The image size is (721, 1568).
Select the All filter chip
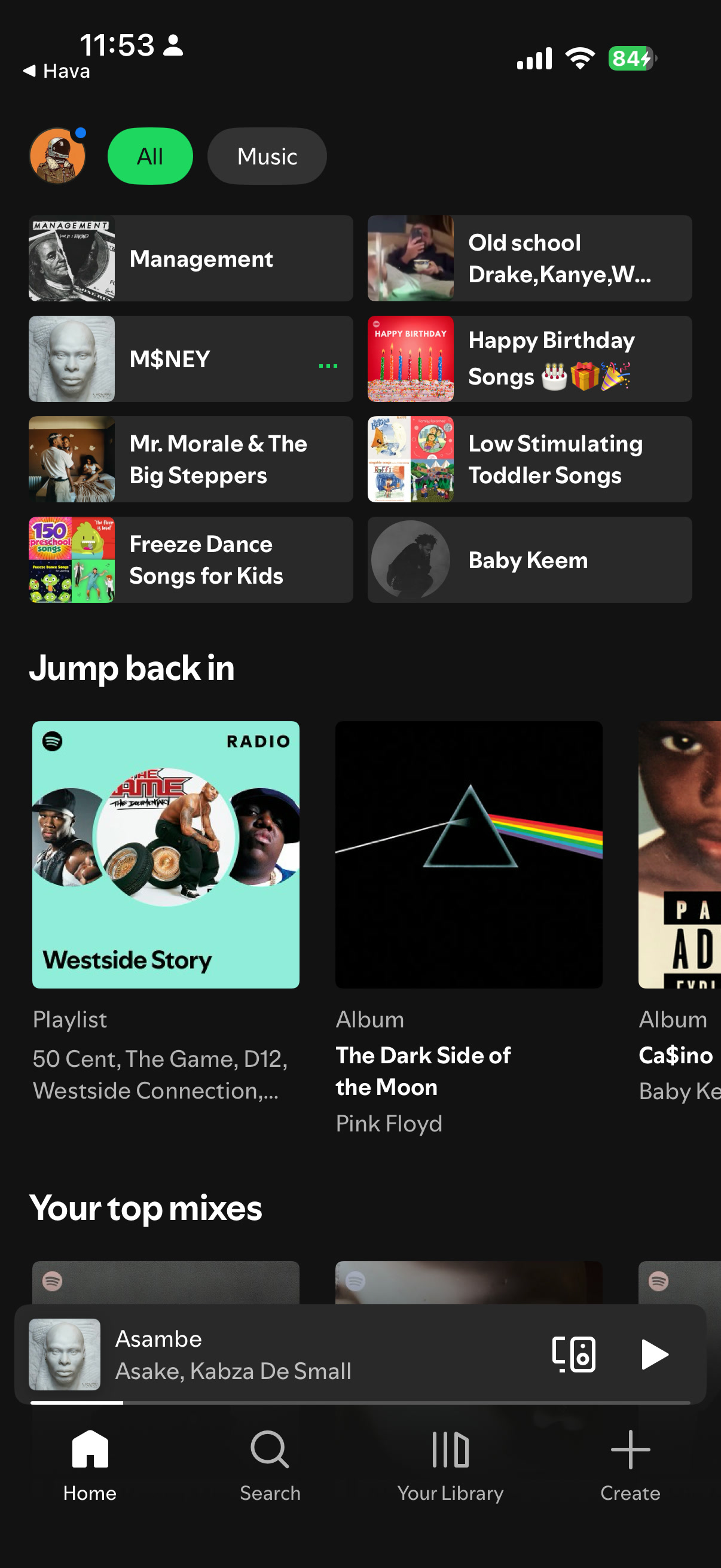pyautogui.click(x=150, y=156)
